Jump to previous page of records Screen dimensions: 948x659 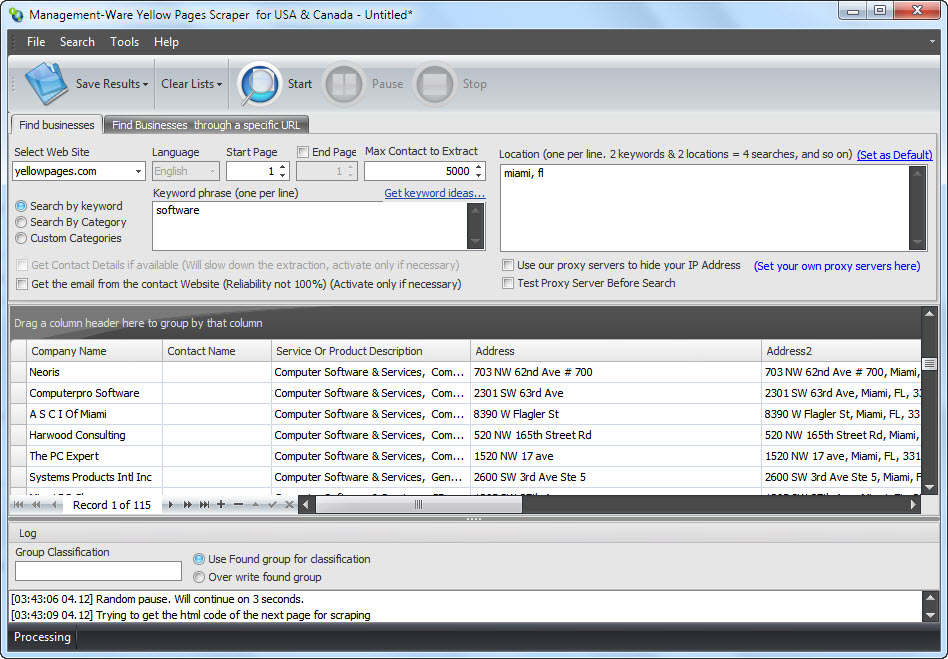pyautogui.click(x=37, y=504)
